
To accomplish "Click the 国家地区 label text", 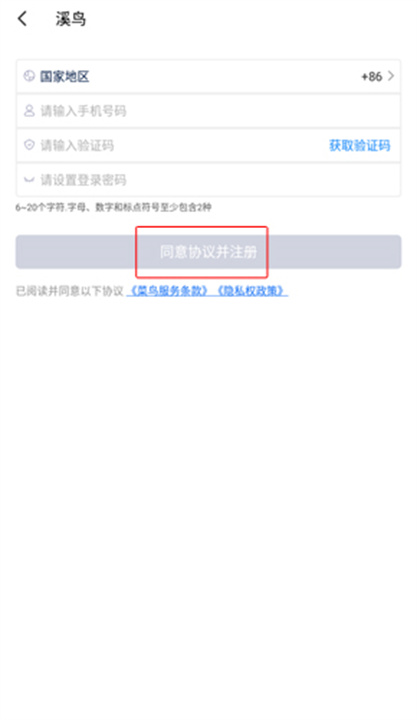I will click(x=64, y=76).
